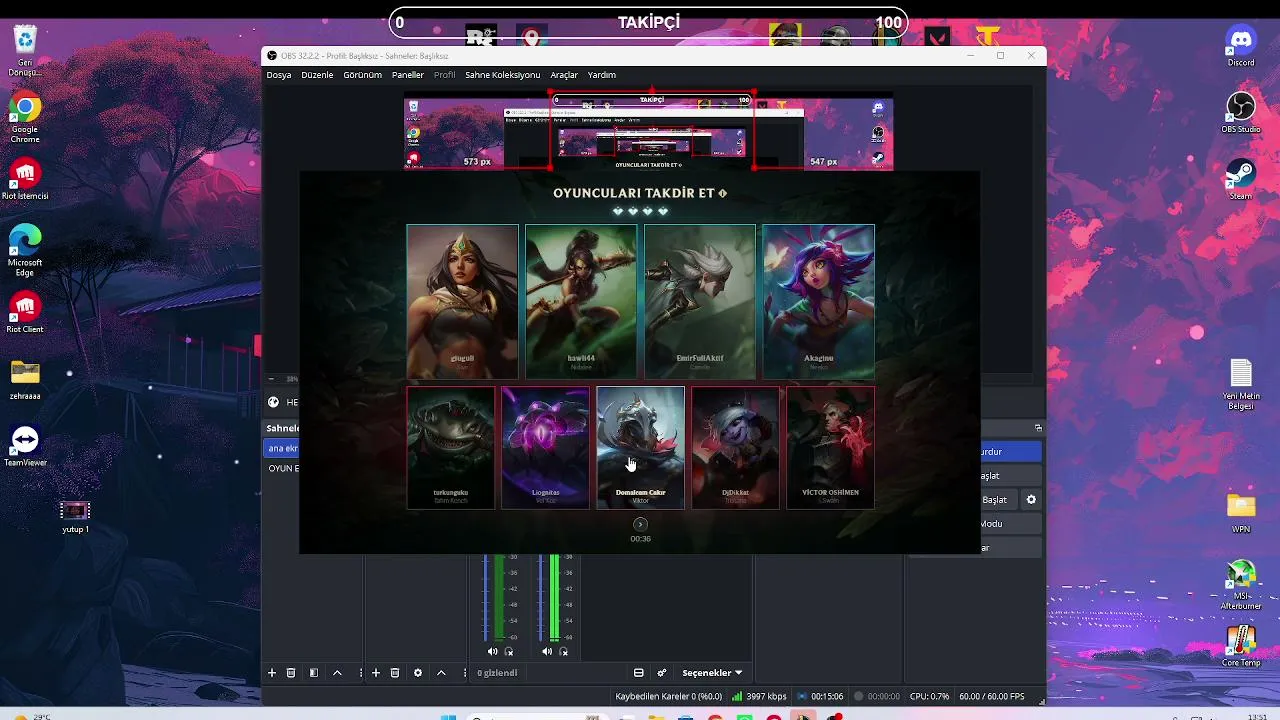Viewport: 1280px width, 720px height.
Task: Honor hawli44 playing Nidalee
Action: [581, 301]
